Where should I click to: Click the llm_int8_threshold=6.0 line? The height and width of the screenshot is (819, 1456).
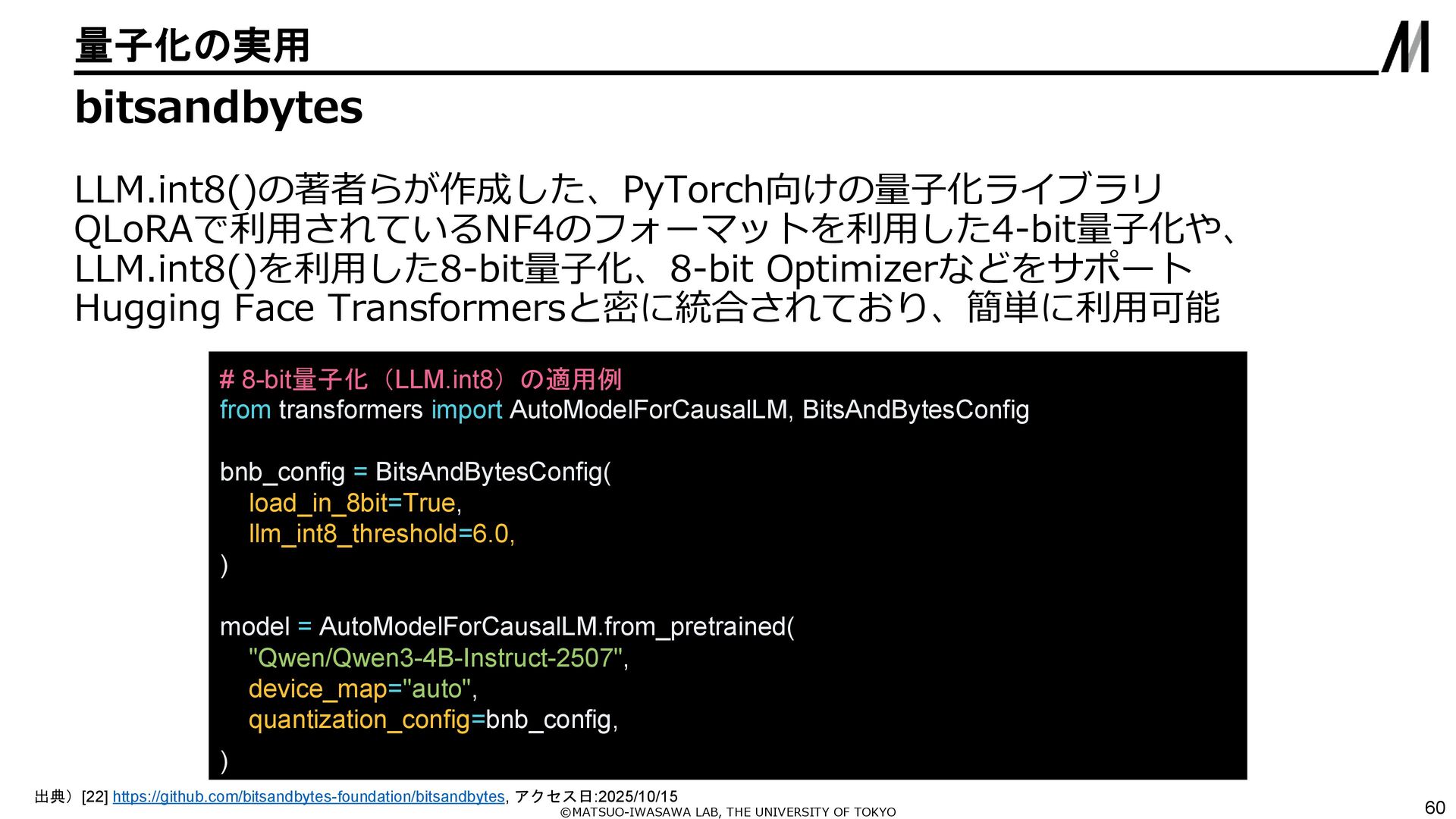[x=381, y=534]
